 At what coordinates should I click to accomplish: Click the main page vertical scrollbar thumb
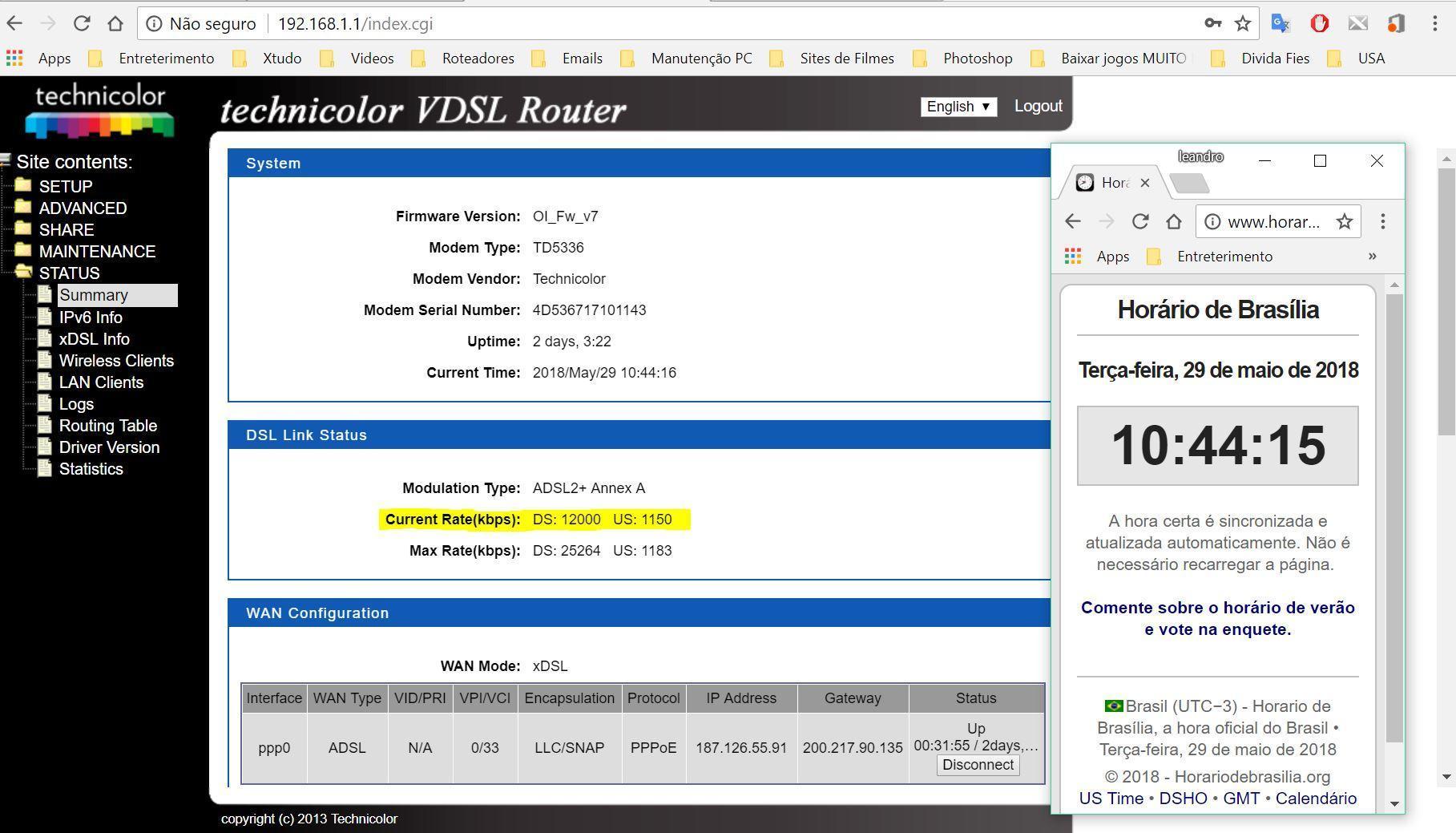click(x=1446, y=302)
